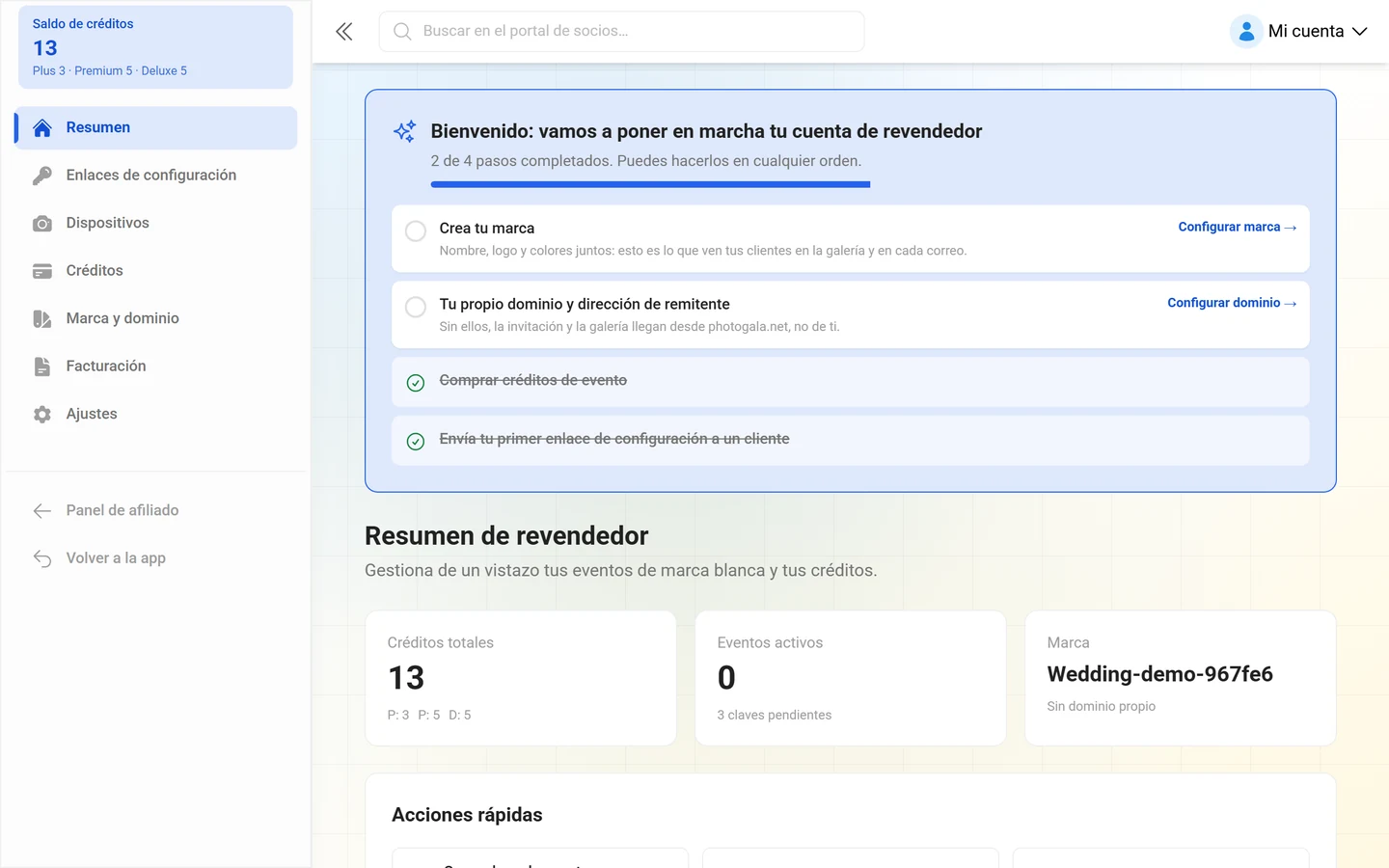Screen dimensions: 1389x868
Task: Click the Envía tu primer enlace step text
Action: coord(614,440)
